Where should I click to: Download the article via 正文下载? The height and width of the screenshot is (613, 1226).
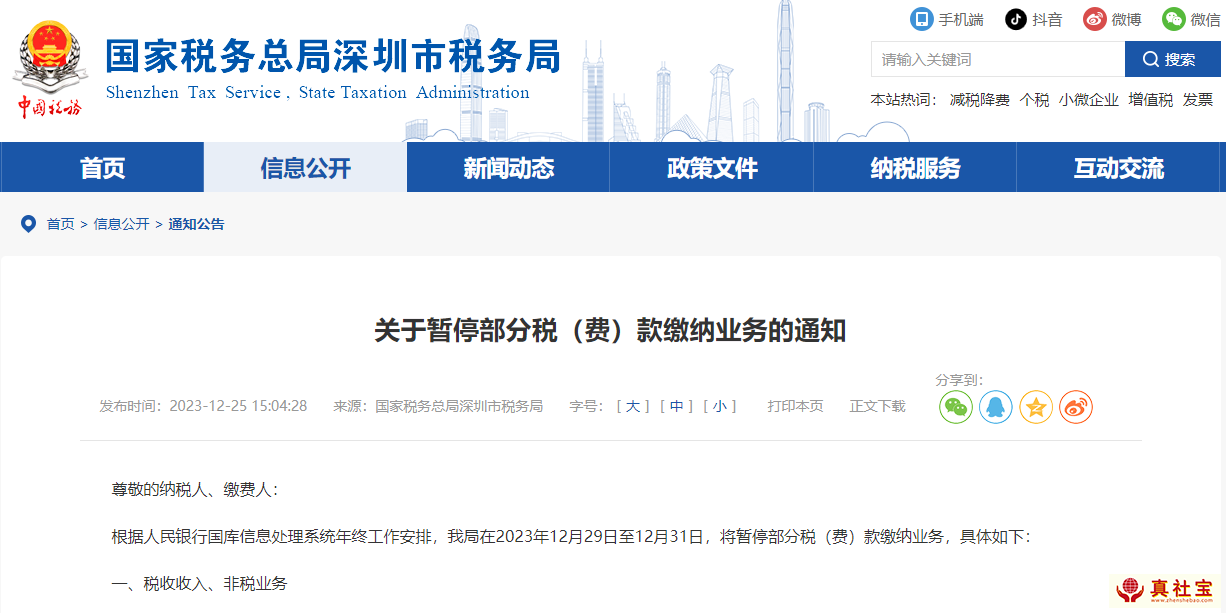click(877, 406)
